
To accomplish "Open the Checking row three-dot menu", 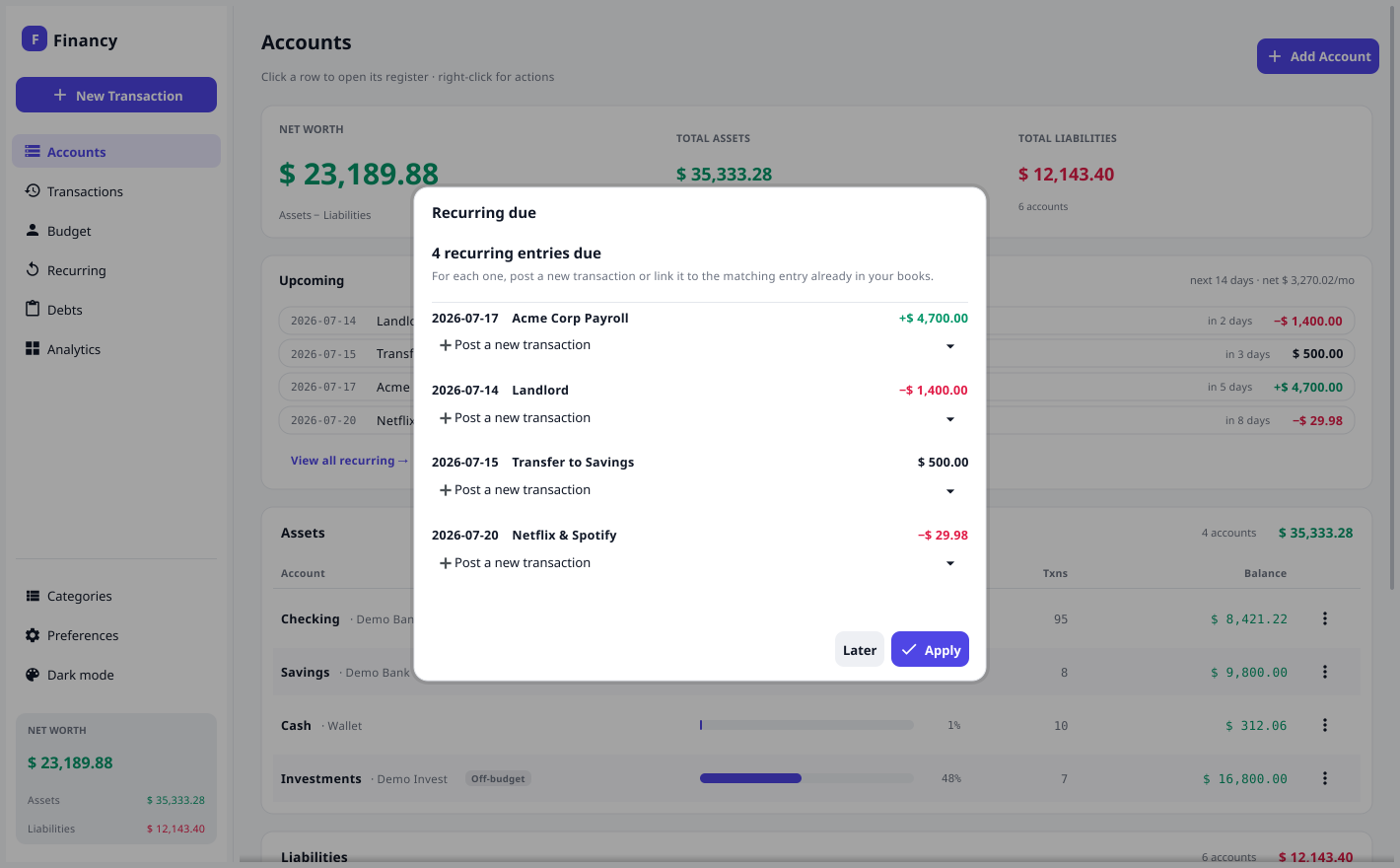I will (1325, 618).
